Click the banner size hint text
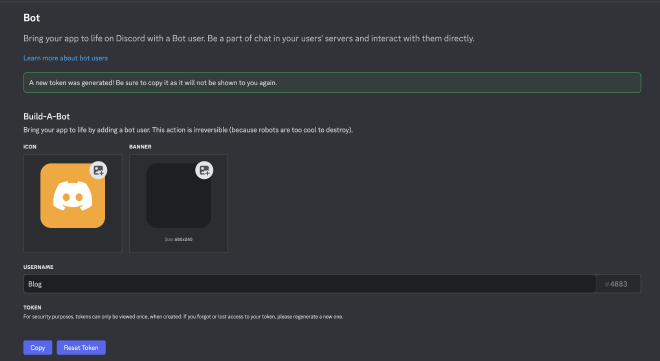Viewport: 660px width, 361px height. pyautogui.click(x=178, y=239)
